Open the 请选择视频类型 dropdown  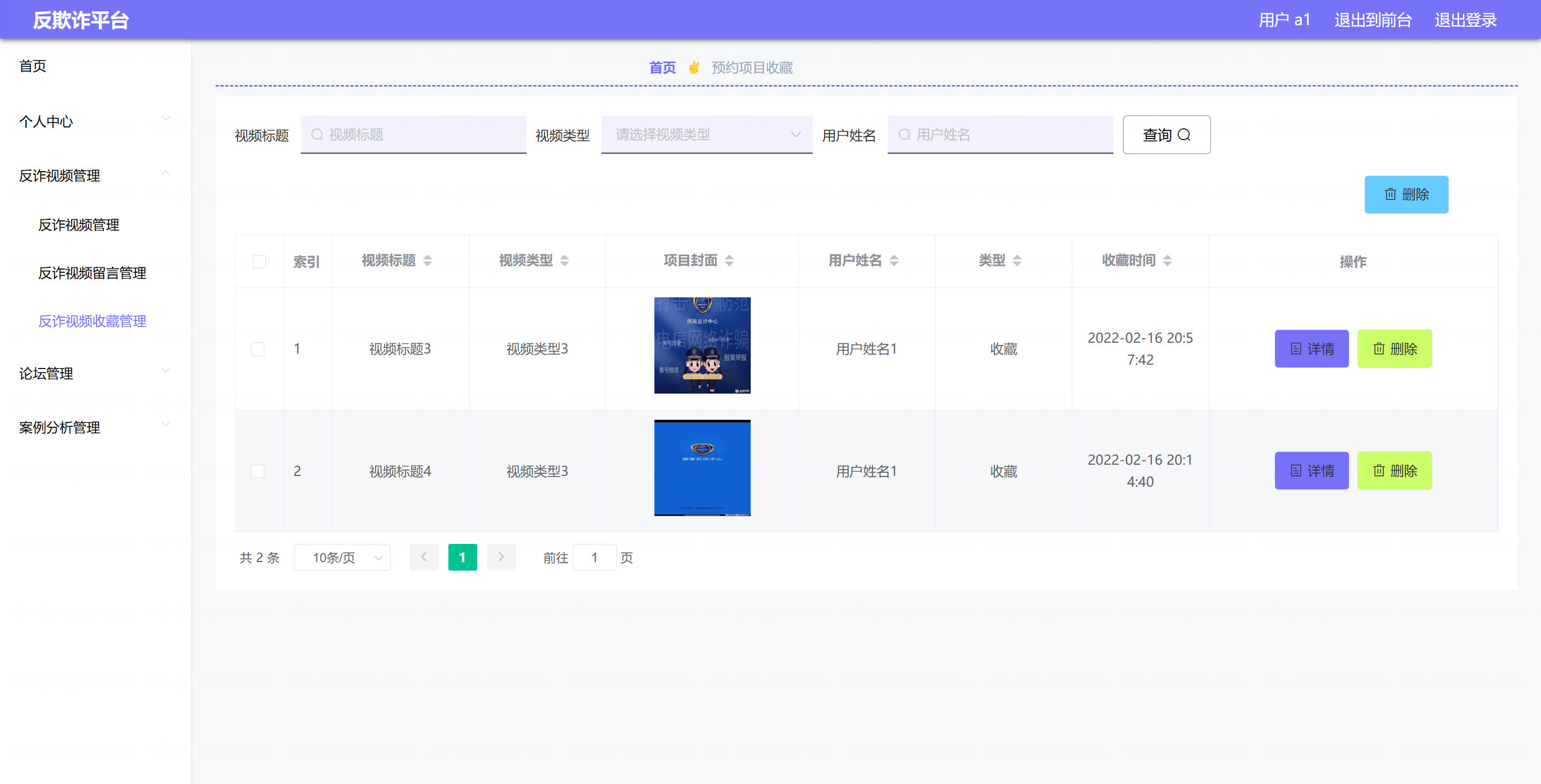tap(706, 135)
